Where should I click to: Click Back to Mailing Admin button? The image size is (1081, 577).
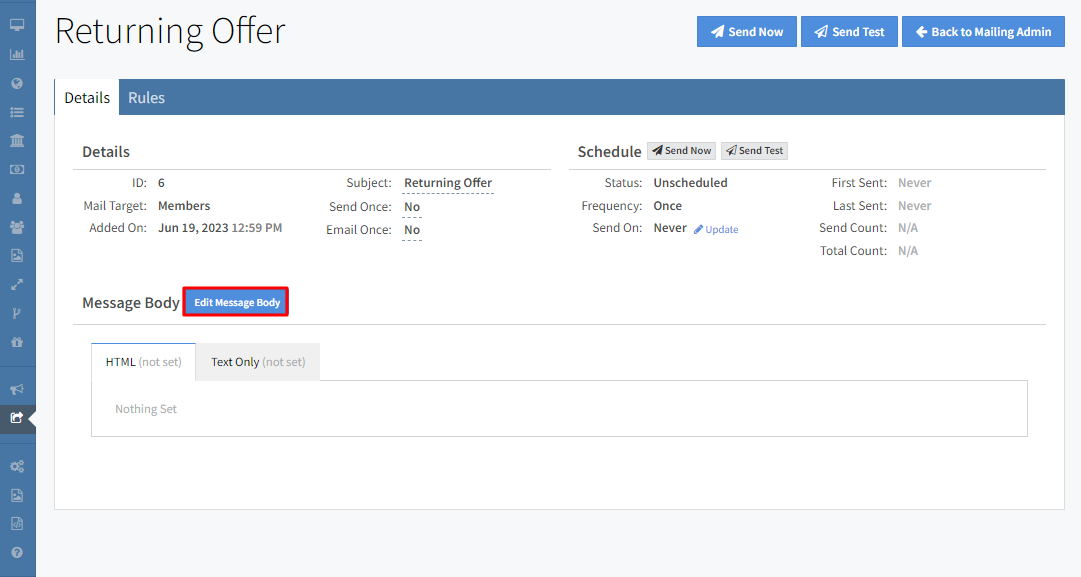[x=982, y=32]
